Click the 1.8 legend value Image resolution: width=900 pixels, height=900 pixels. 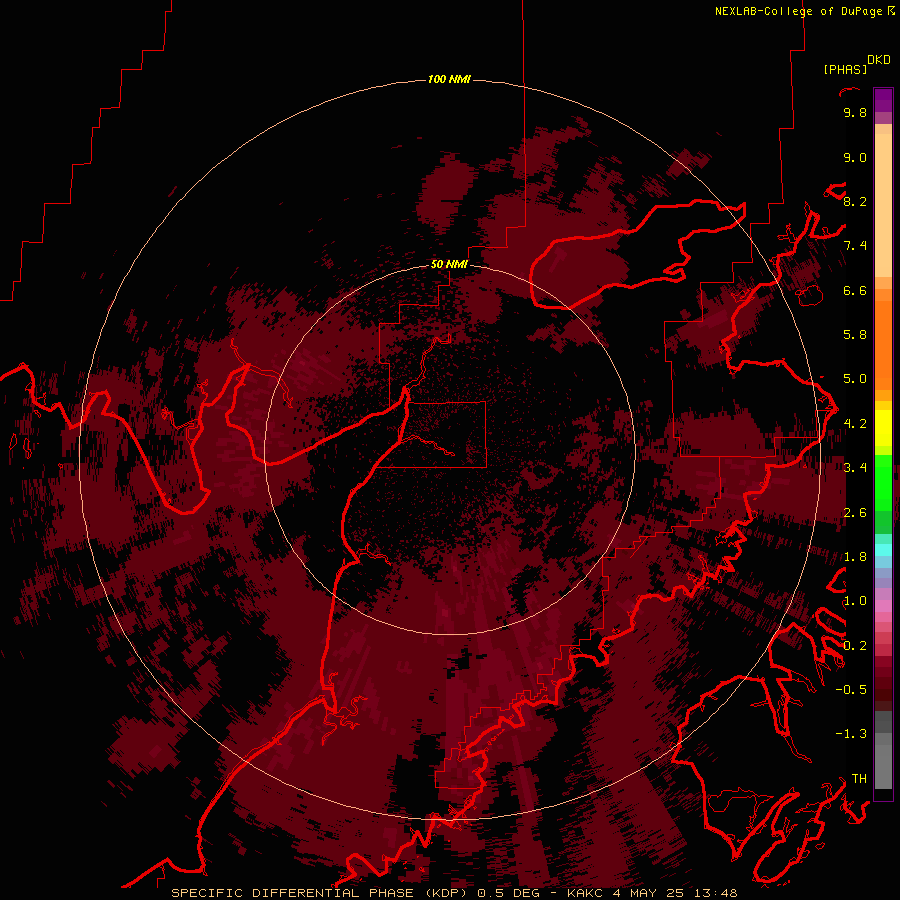(x=855, y=557)
